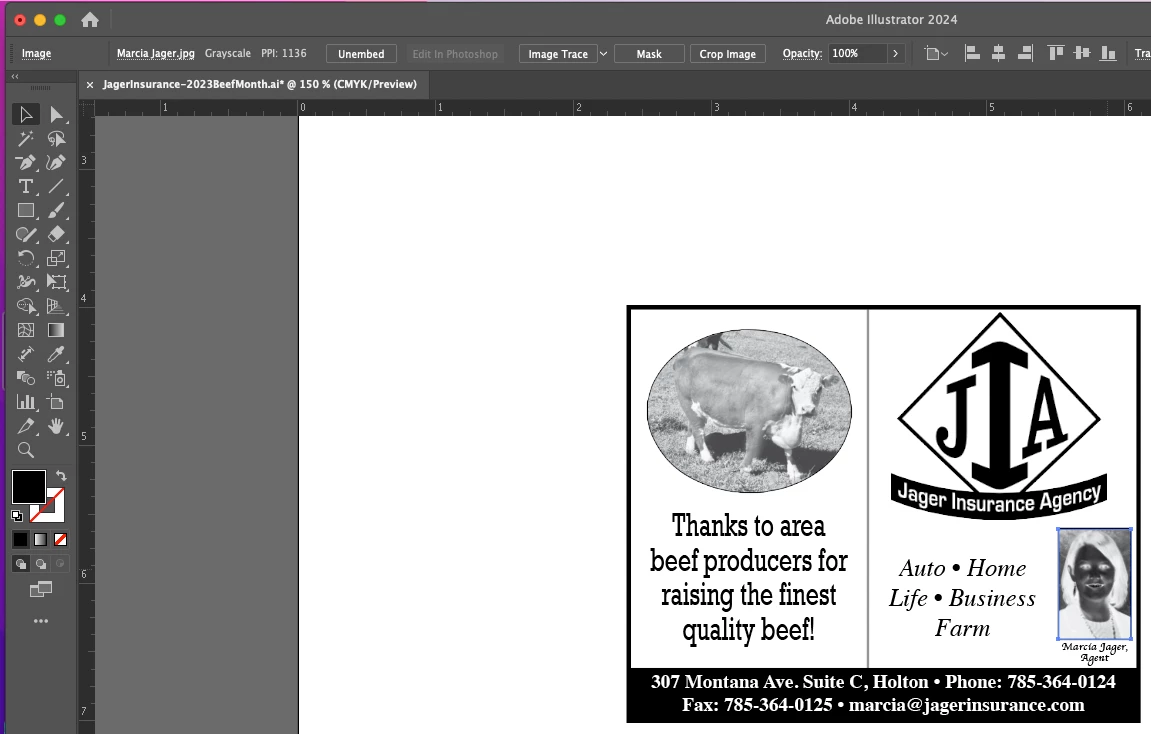Pick the Type tool
Screen dimensions: 1151x734
click(x=26, y=186)
